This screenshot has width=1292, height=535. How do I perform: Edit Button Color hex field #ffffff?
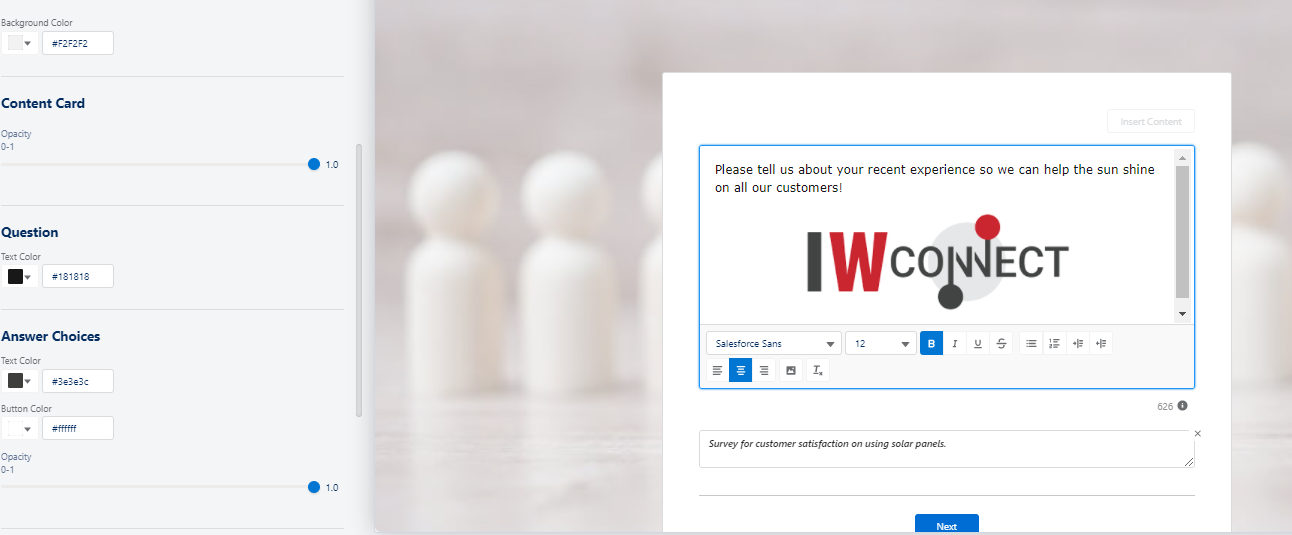coord(78,428)
